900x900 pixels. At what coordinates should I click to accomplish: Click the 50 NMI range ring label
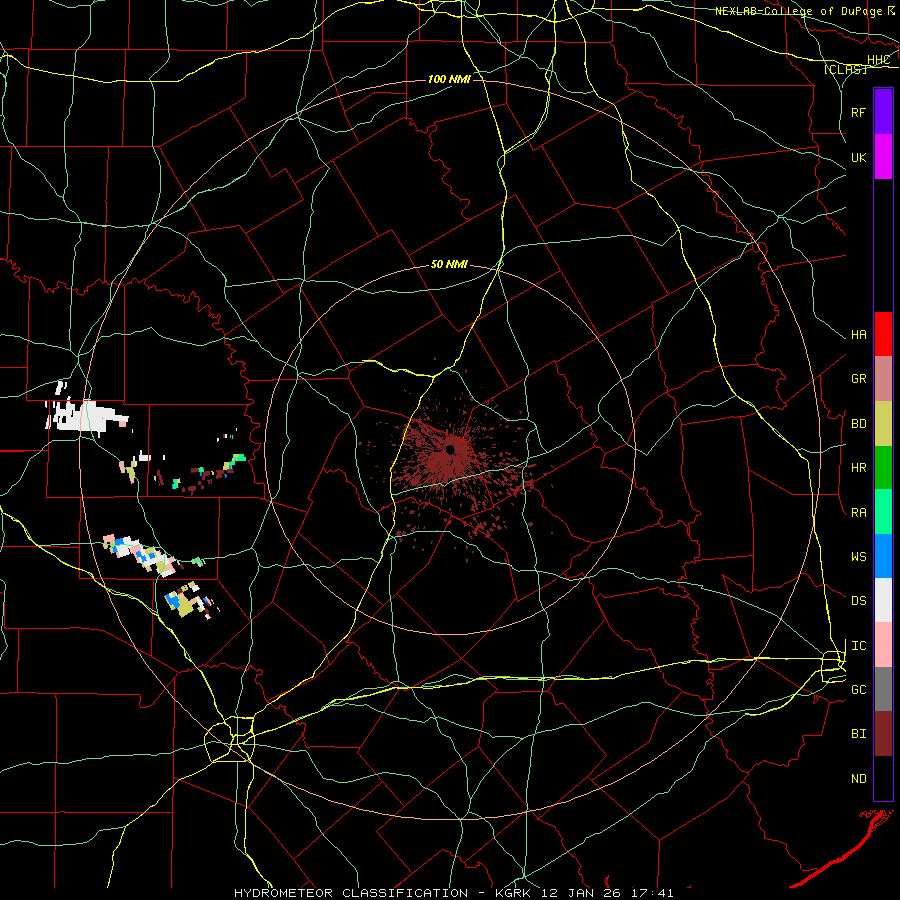[449, 264]
